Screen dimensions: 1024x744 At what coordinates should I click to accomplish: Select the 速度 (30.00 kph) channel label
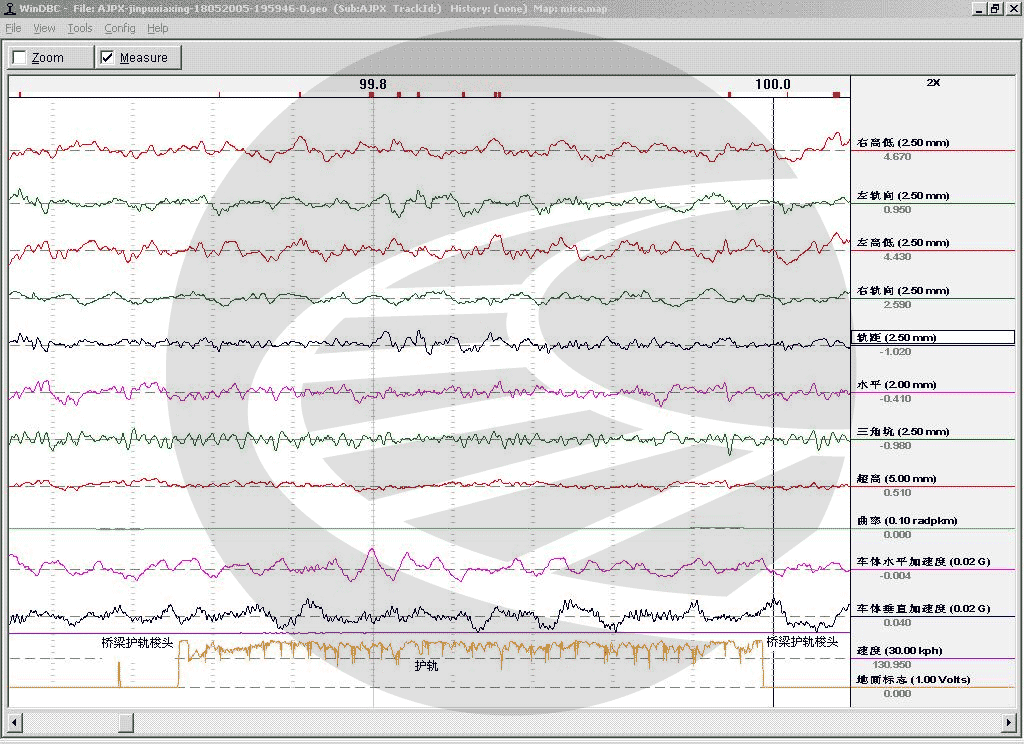(901, 651)
